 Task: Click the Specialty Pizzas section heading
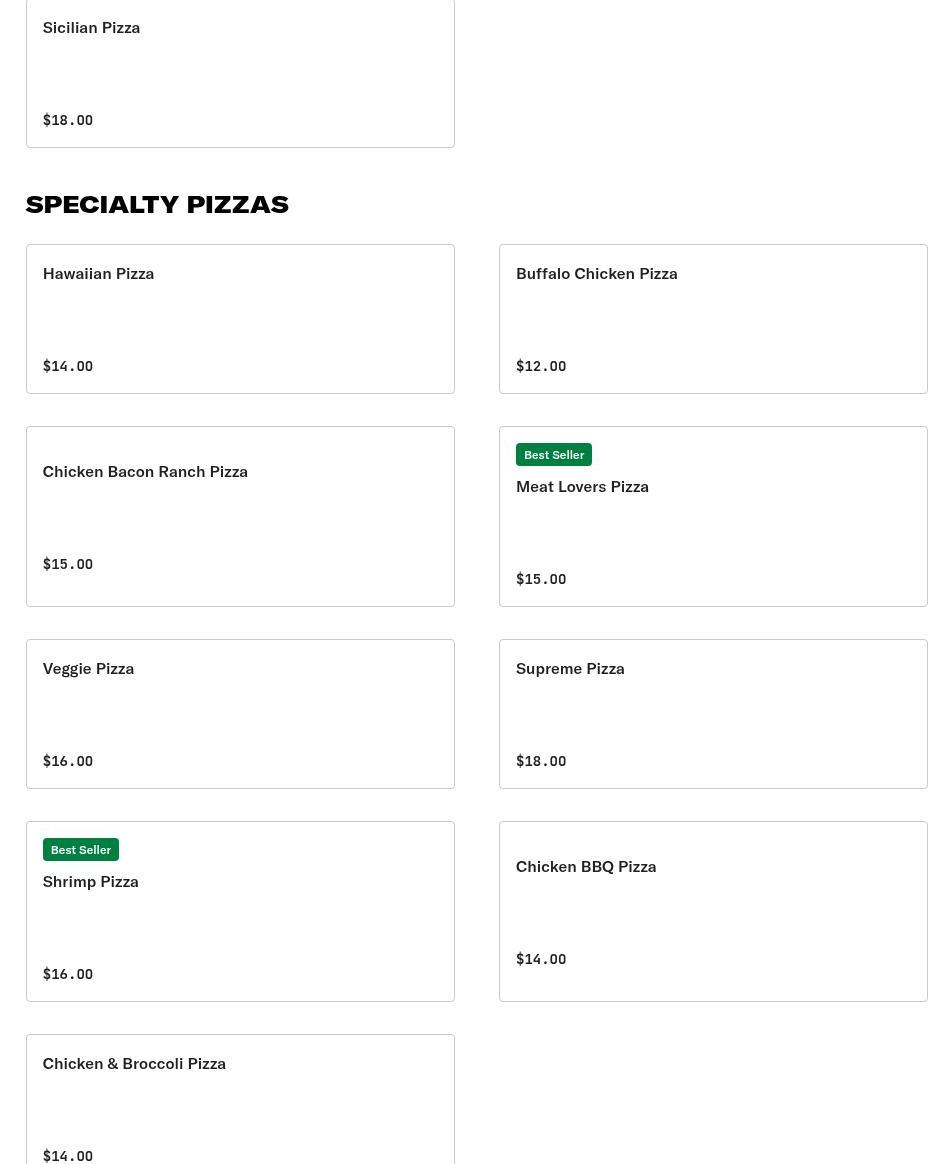pos(157,204)
